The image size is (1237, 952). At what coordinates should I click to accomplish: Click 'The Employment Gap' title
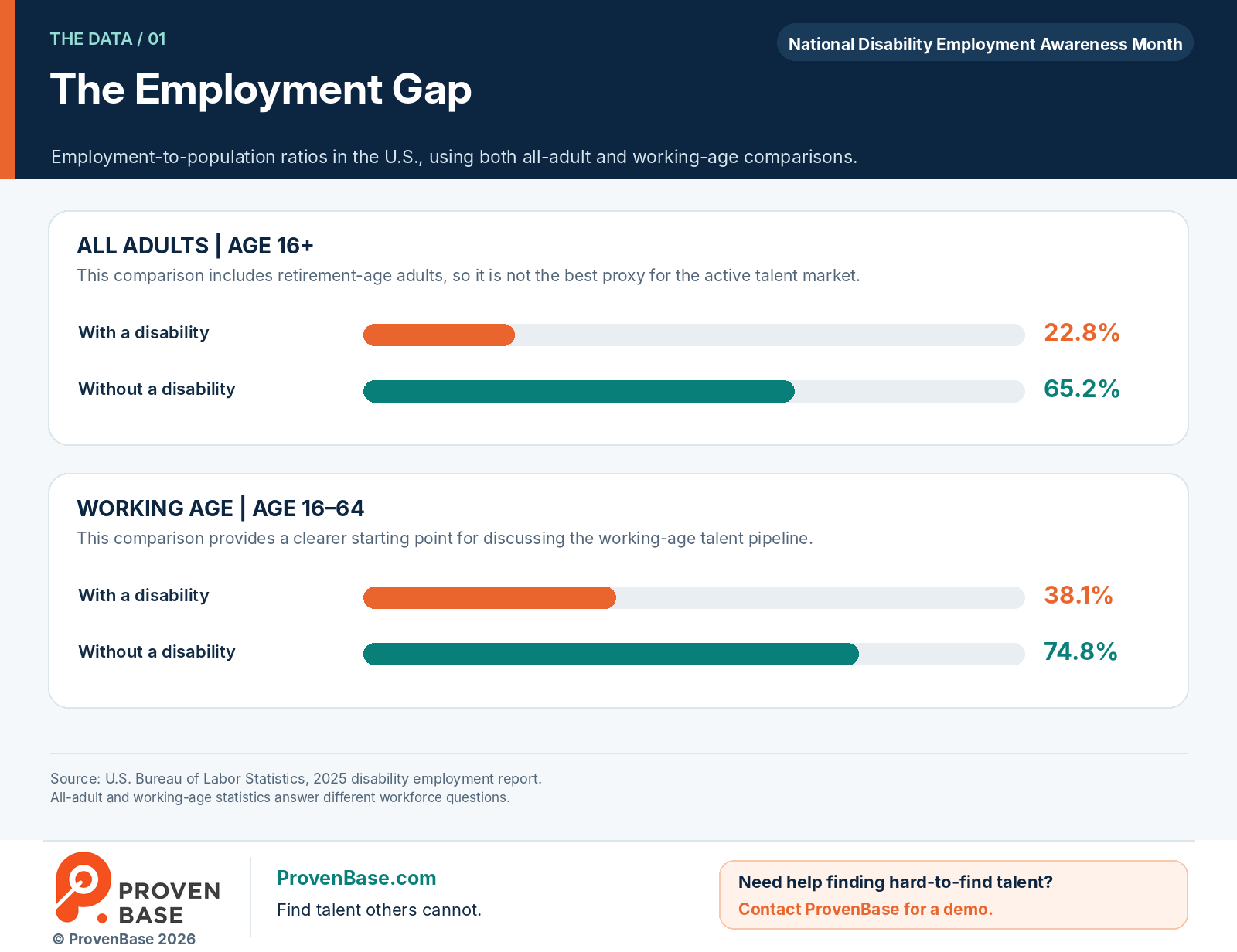pos(261,90)
